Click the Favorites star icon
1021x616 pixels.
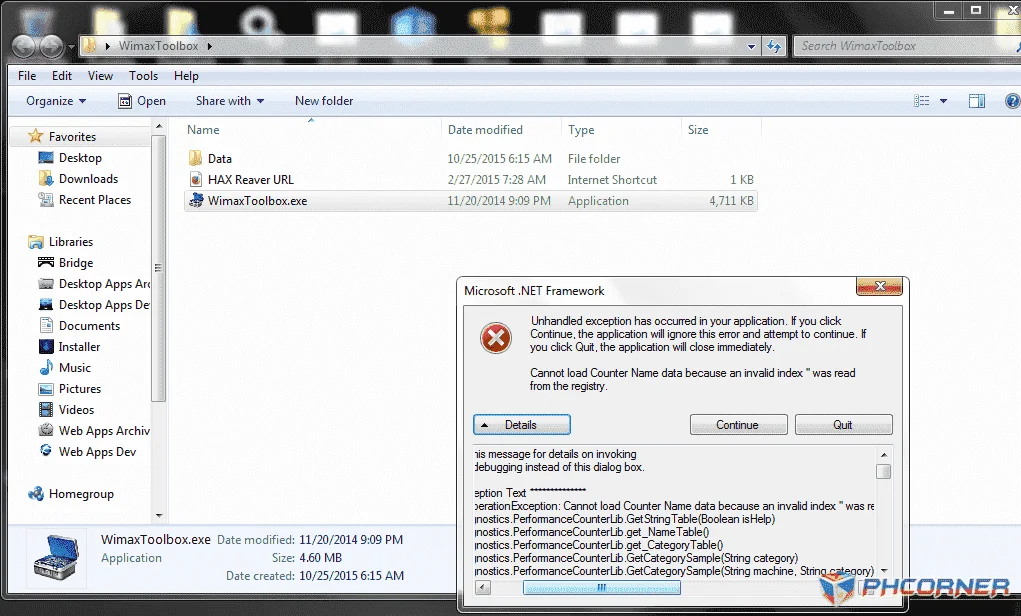[x=35, y=136]
